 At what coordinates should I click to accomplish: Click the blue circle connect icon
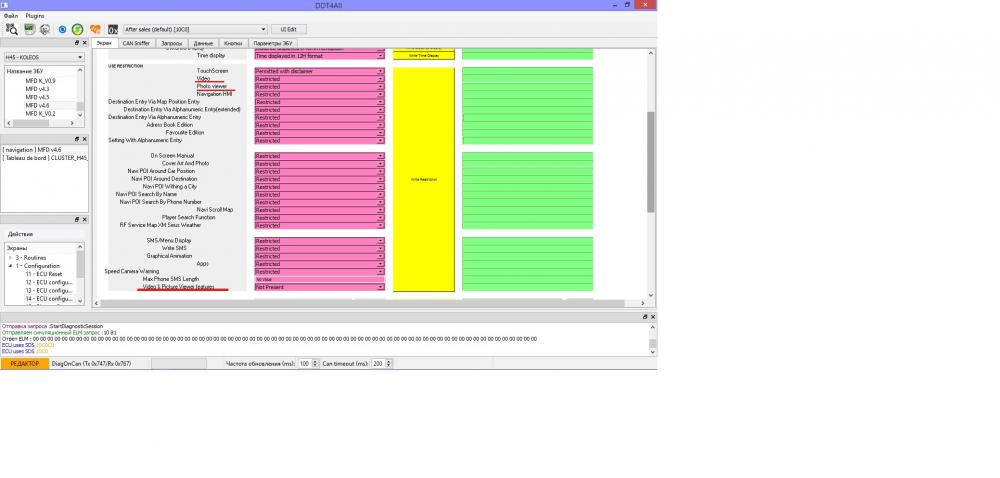[62, 29]
